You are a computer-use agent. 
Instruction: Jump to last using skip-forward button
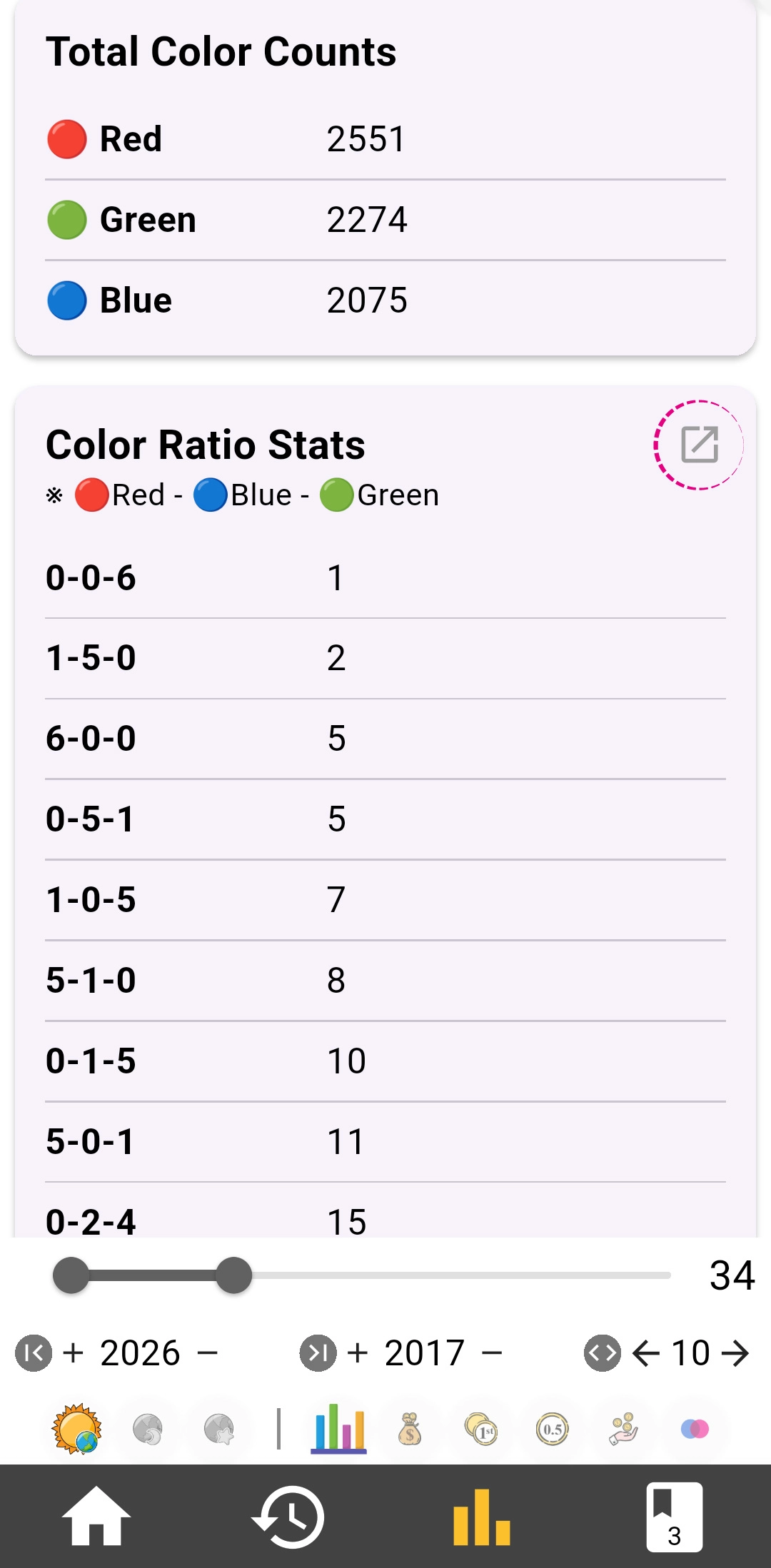(x=318, y=1352)
